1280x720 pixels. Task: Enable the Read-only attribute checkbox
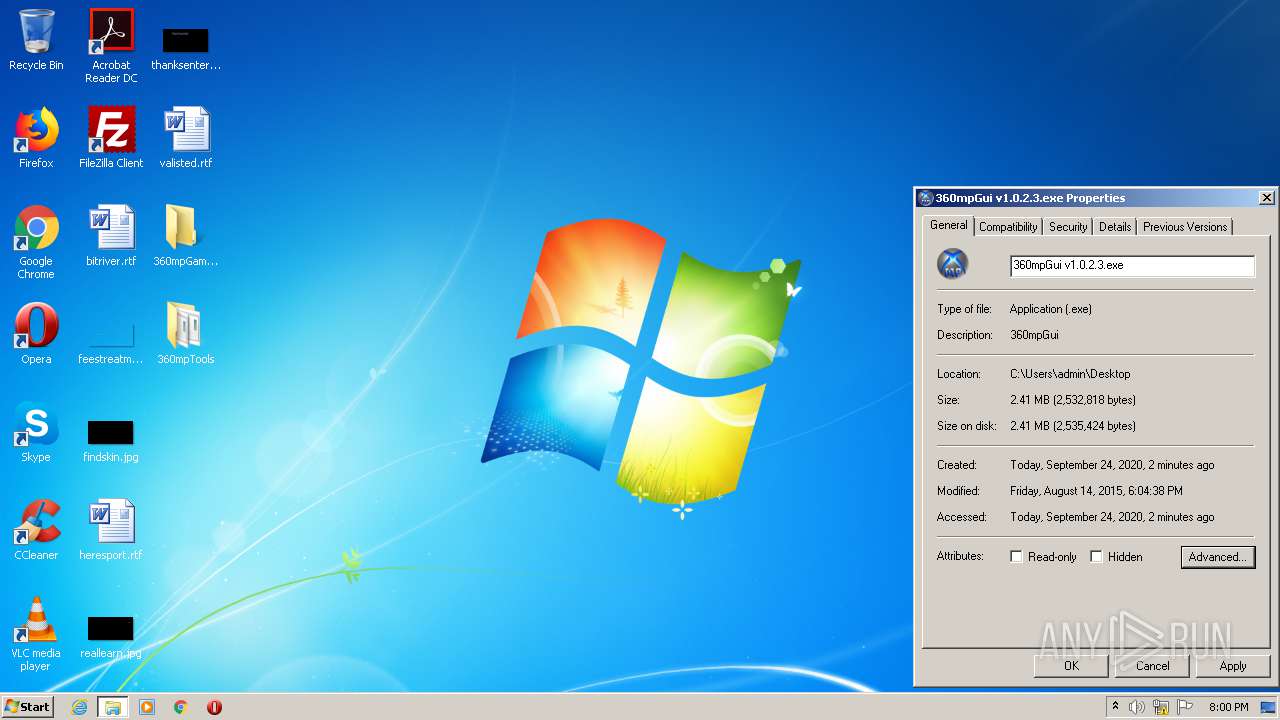pyautogui.click(x=1017, y=557)
